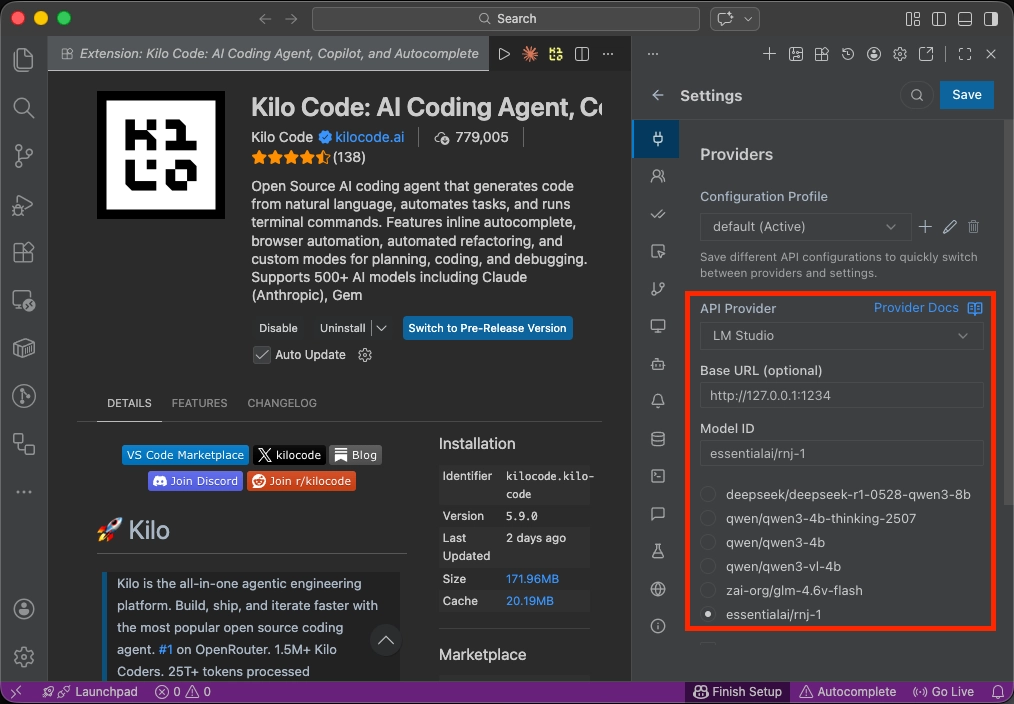Screen dimensions: 1014x704
Task: Open Kilo profile icon in panel toolbar
Action: [x=874, y=54]
